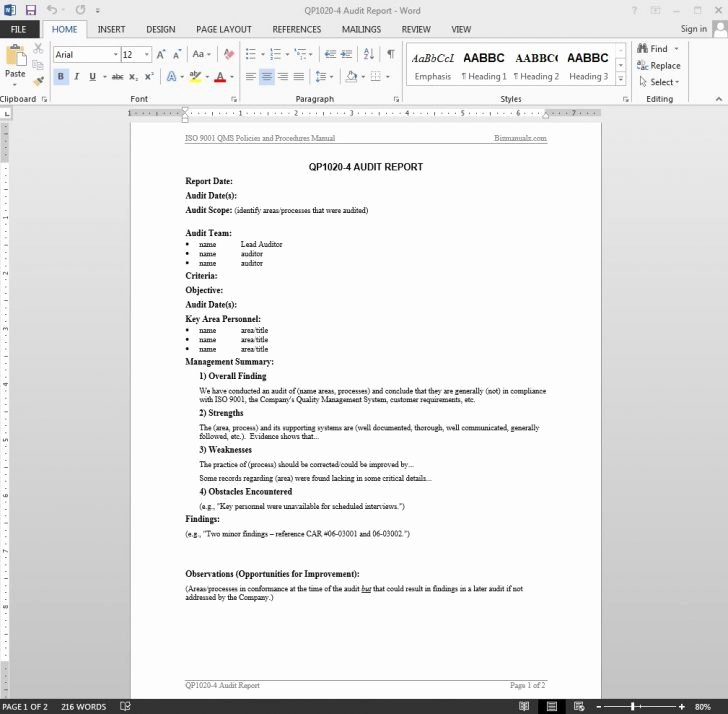
Task: Expand the Styles gallery More arrow
Action: pos(620,79)
